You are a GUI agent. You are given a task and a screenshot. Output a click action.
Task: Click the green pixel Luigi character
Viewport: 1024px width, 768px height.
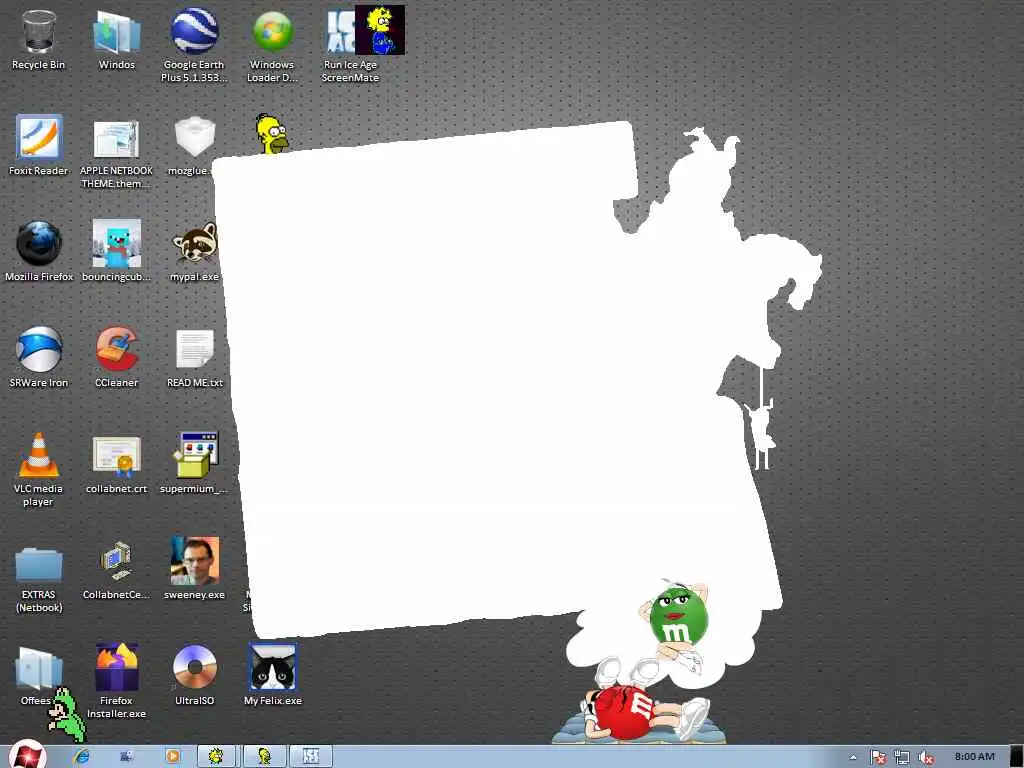pyautogui.click(x=67, y=714)
